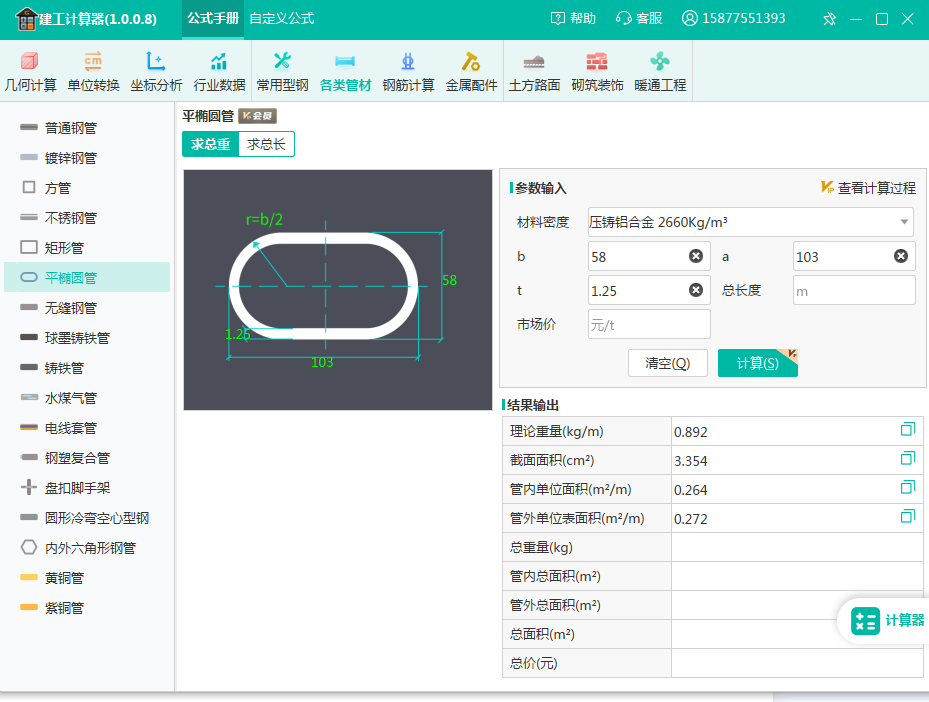Screen dimensions: 929x702
Task: Open 金属配件 metal fittings tool
Action: 471,72
